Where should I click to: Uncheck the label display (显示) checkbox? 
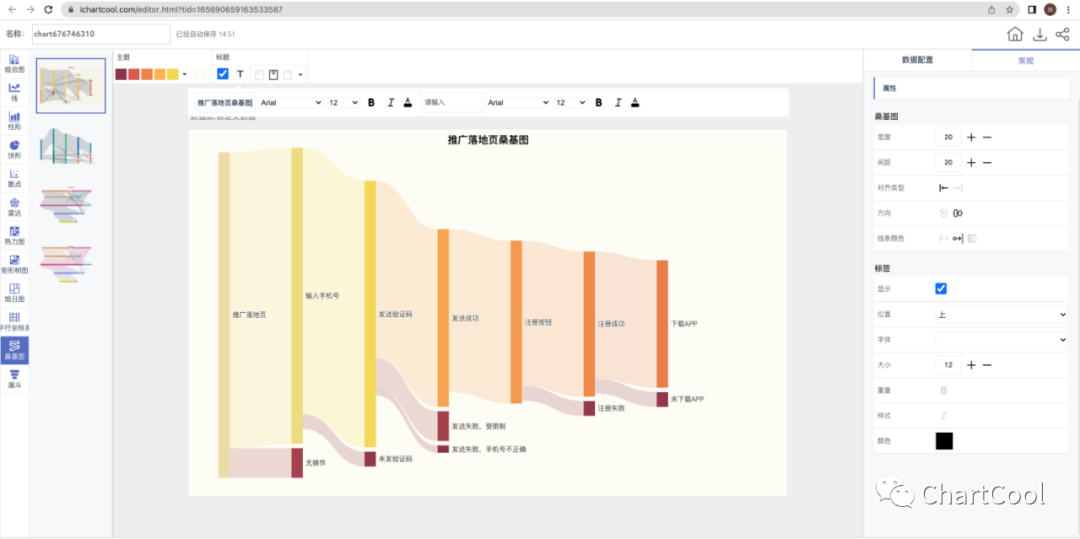click(941, 289)
